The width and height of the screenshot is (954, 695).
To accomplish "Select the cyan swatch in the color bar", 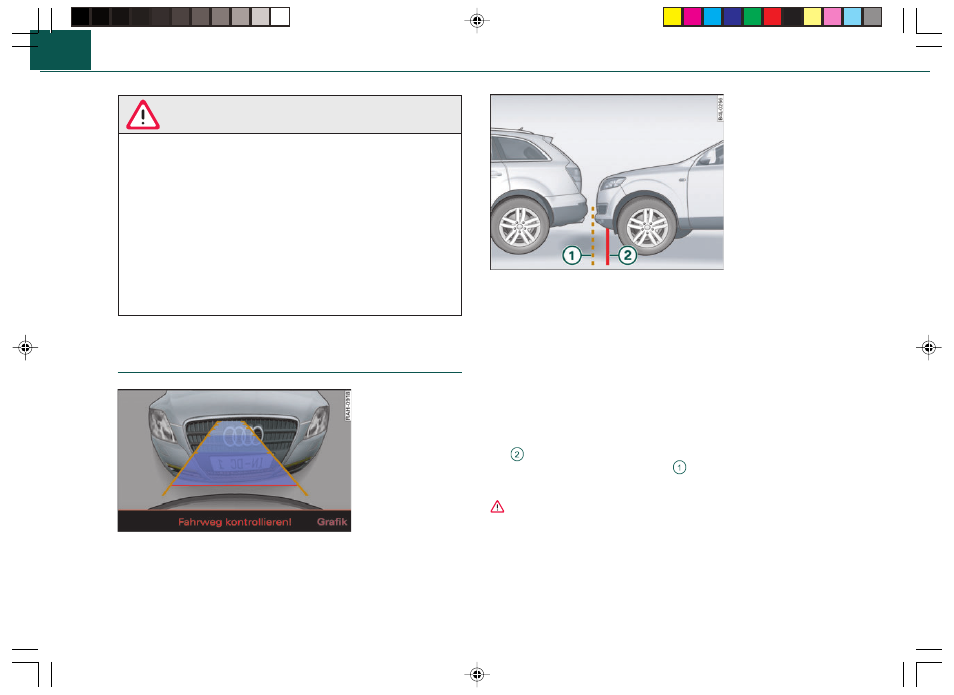I will tap(712, 17).
